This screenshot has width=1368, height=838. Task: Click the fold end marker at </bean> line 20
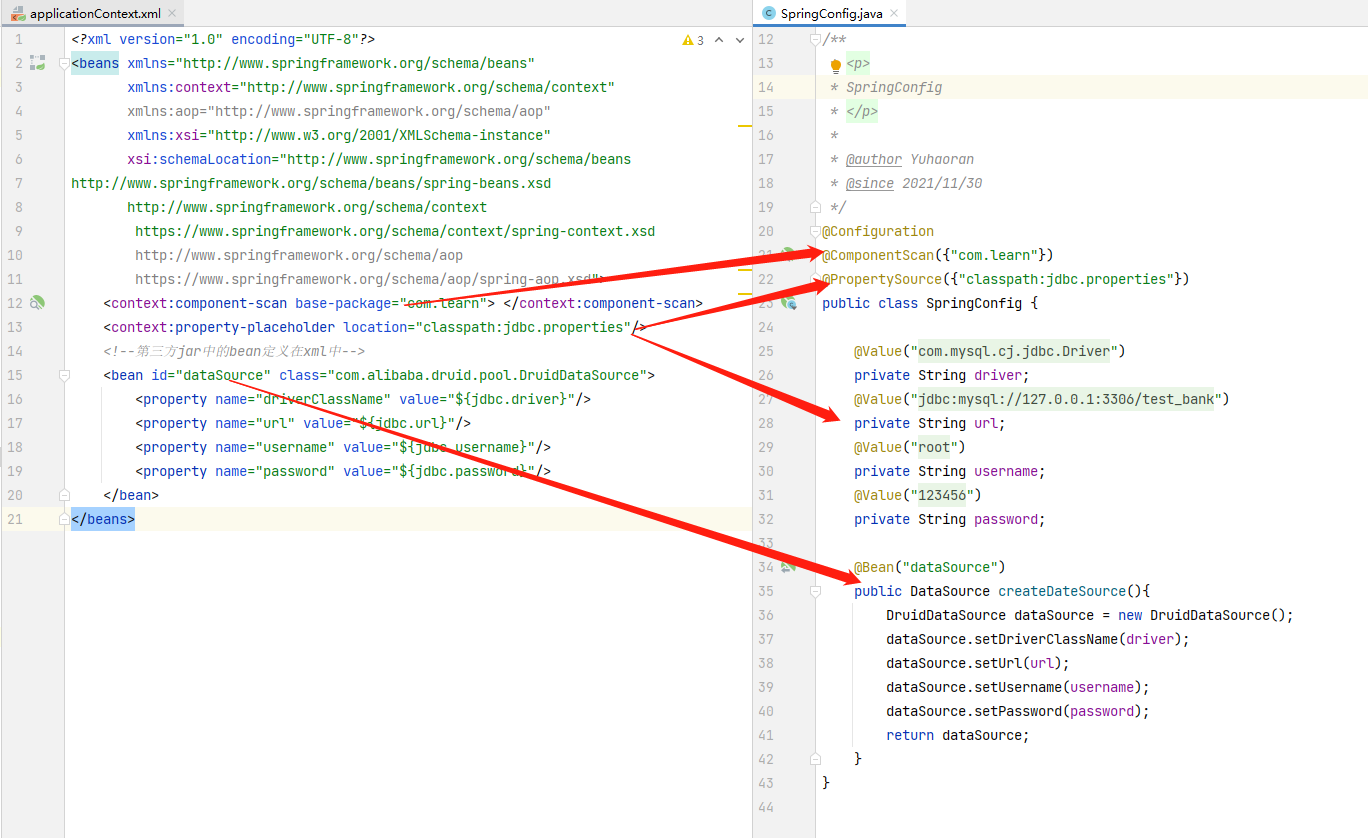coord(65,495)
